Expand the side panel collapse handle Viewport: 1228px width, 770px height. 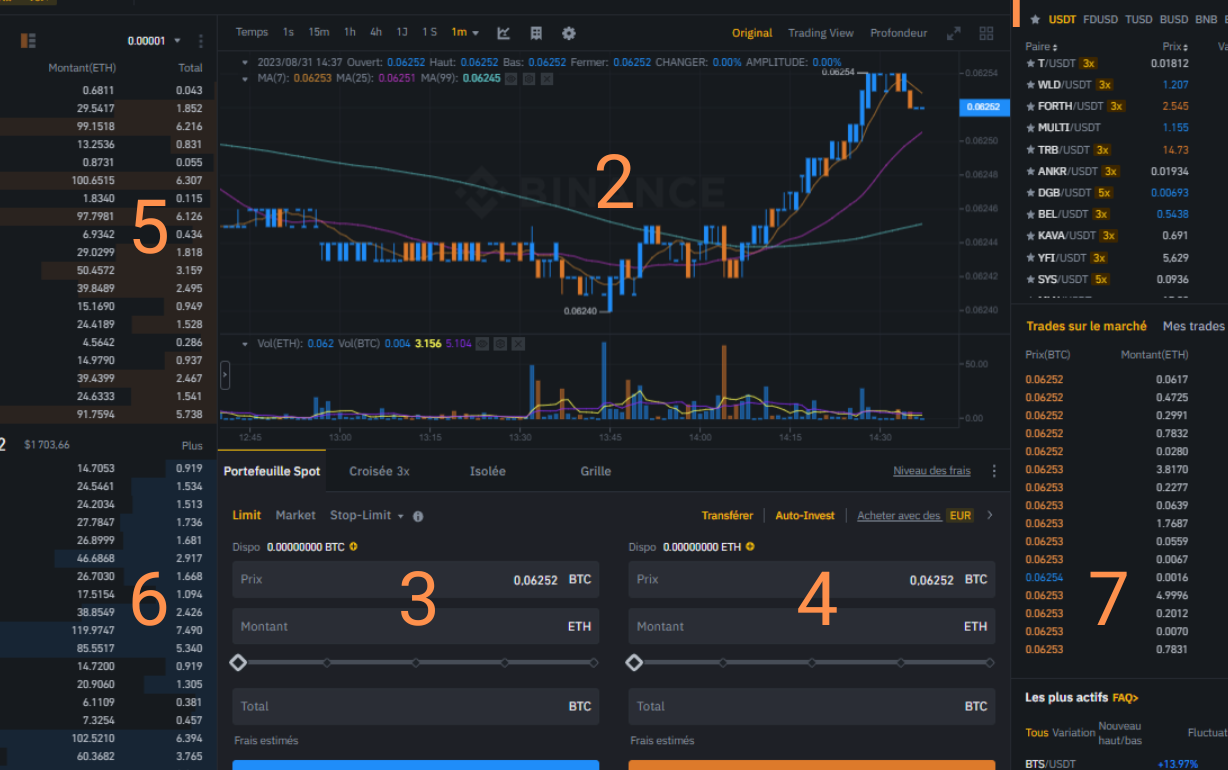tap(225, 376)
